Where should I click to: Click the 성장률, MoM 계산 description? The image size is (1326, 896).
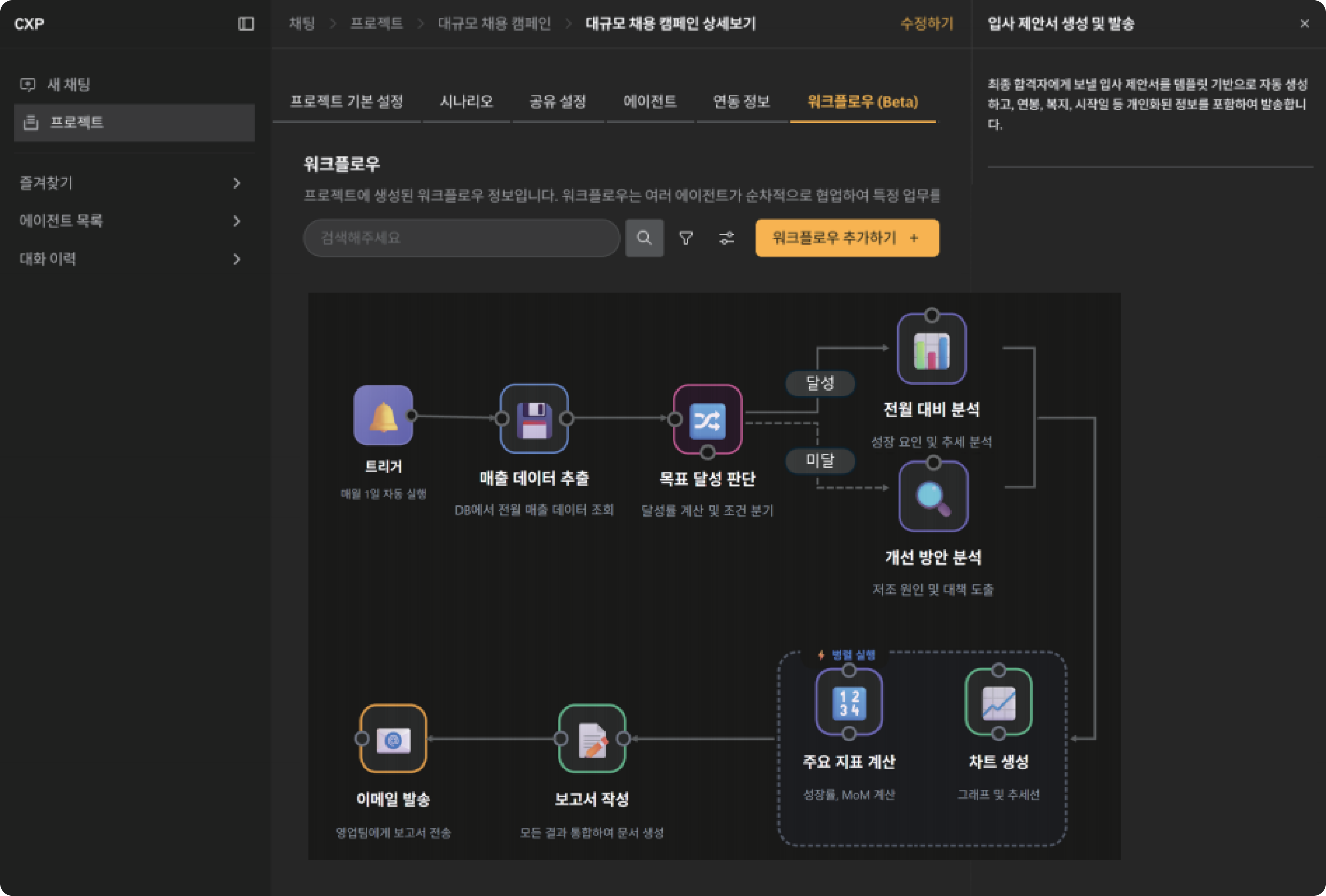pos(849,794)
